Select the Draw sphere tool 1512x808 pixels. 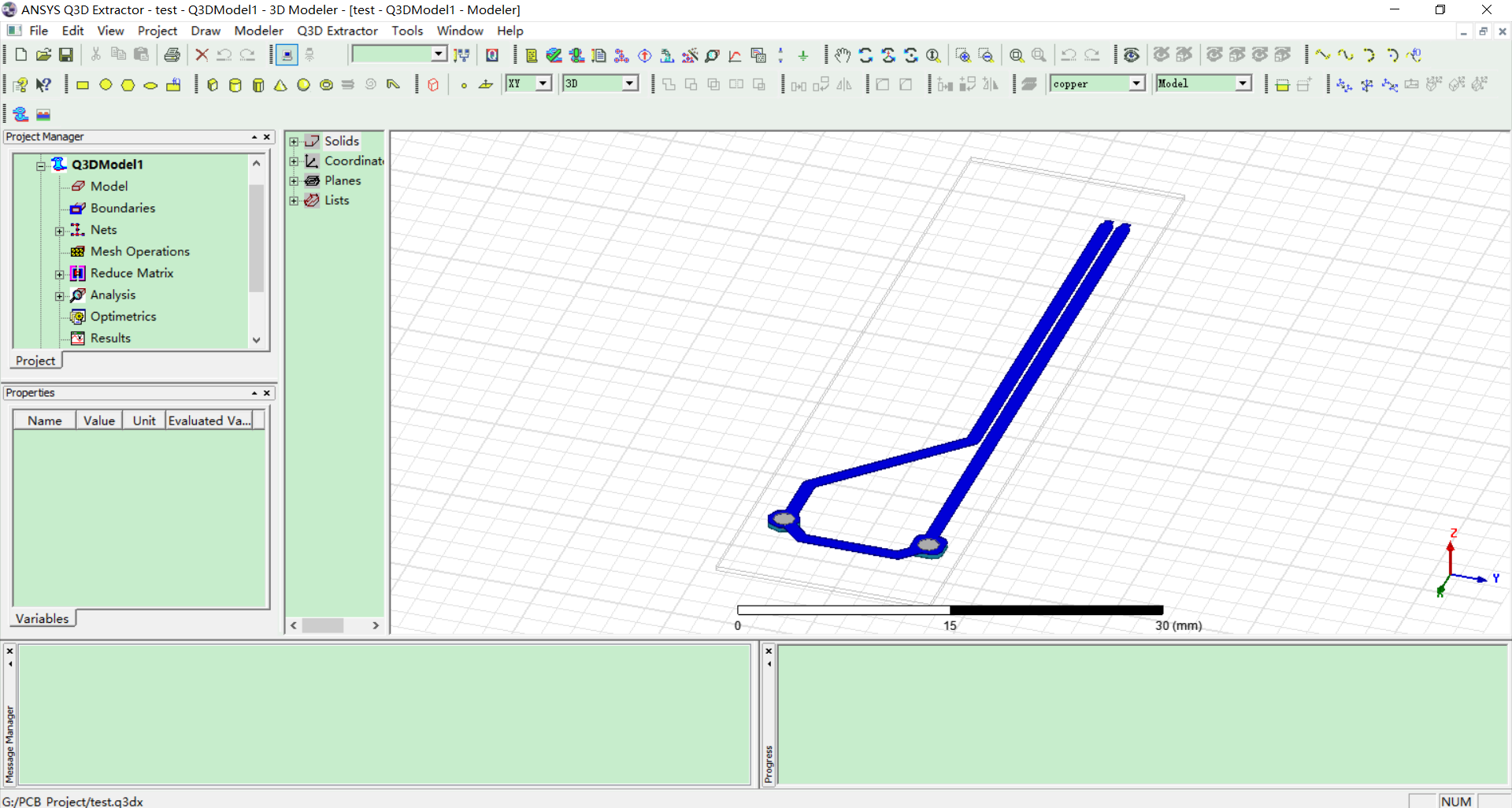(303, 84)
